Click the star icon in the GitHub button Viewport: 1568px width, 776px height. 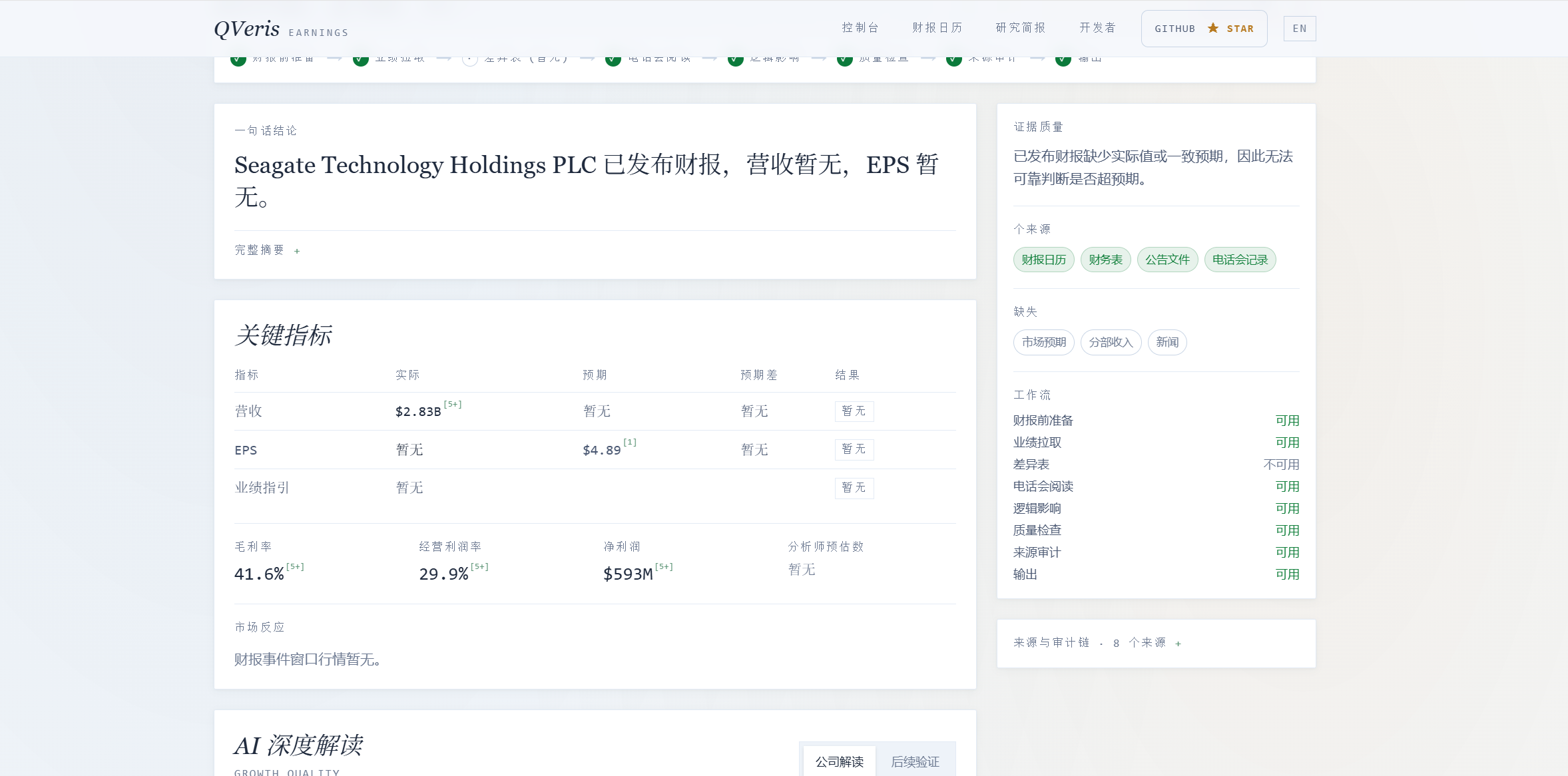[x=1213, y=28]
